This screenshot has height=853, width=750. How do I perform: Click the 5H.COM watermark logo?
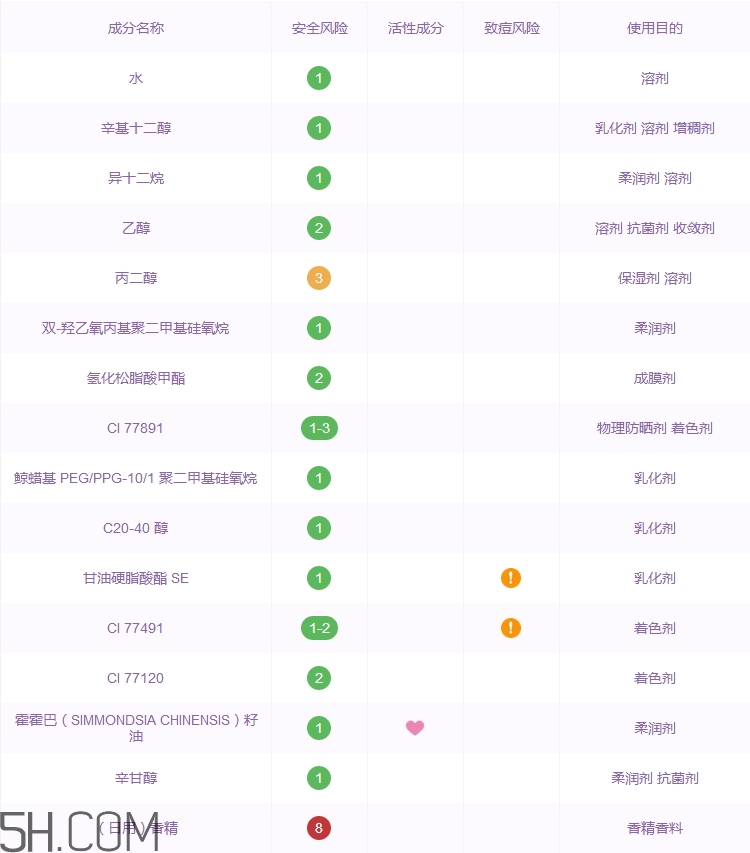pos(80,830)
